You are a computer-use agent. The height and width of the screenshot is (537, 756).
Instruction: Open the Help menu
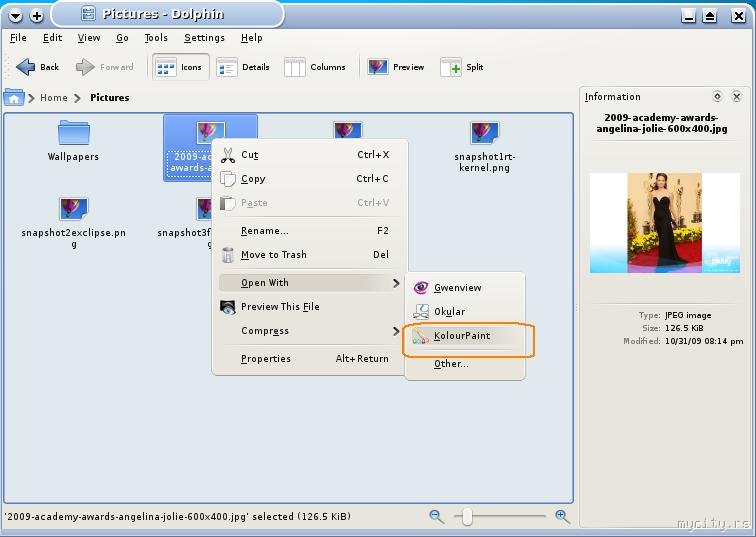coord(251,38)
